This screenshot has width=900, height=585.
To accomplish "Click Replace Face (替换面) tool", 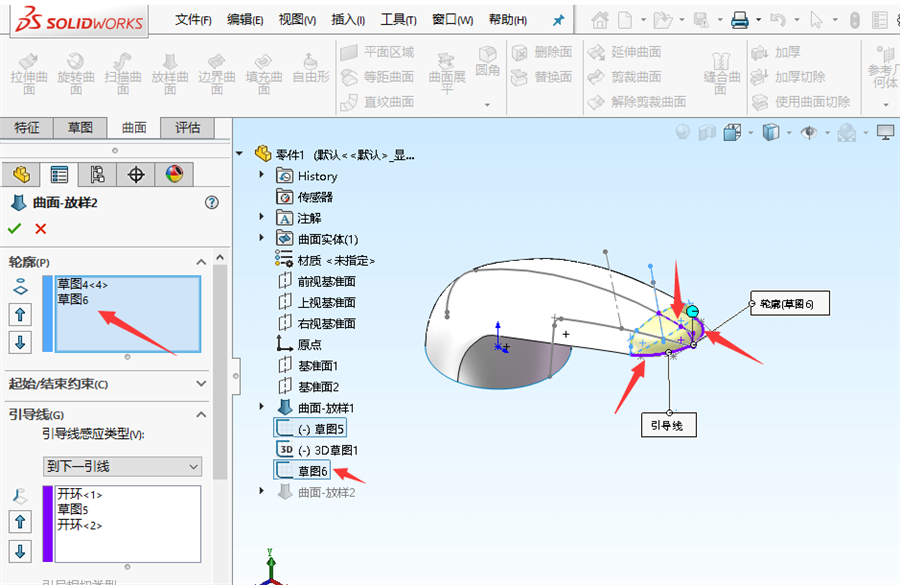I will [542, 77].
